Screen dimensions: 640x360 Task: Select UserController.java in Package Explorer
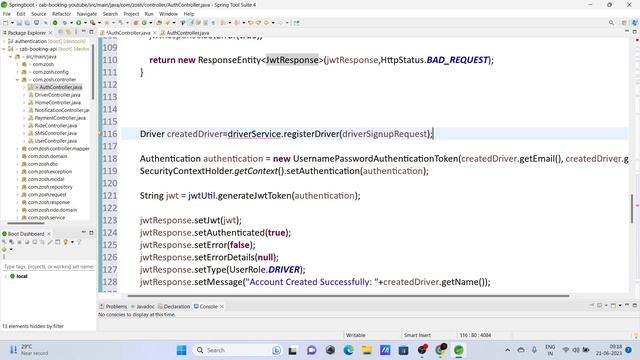56,141
